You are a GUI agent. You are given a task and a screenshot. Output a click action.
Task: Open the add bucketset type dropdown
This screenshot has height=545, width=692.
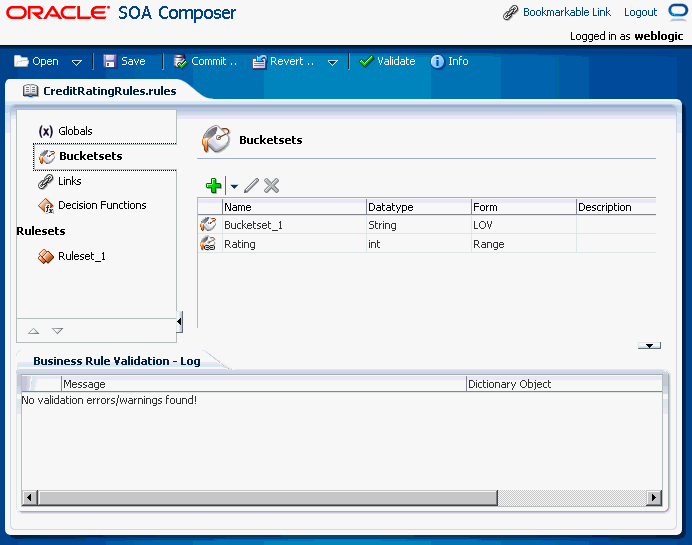point(234,187)
